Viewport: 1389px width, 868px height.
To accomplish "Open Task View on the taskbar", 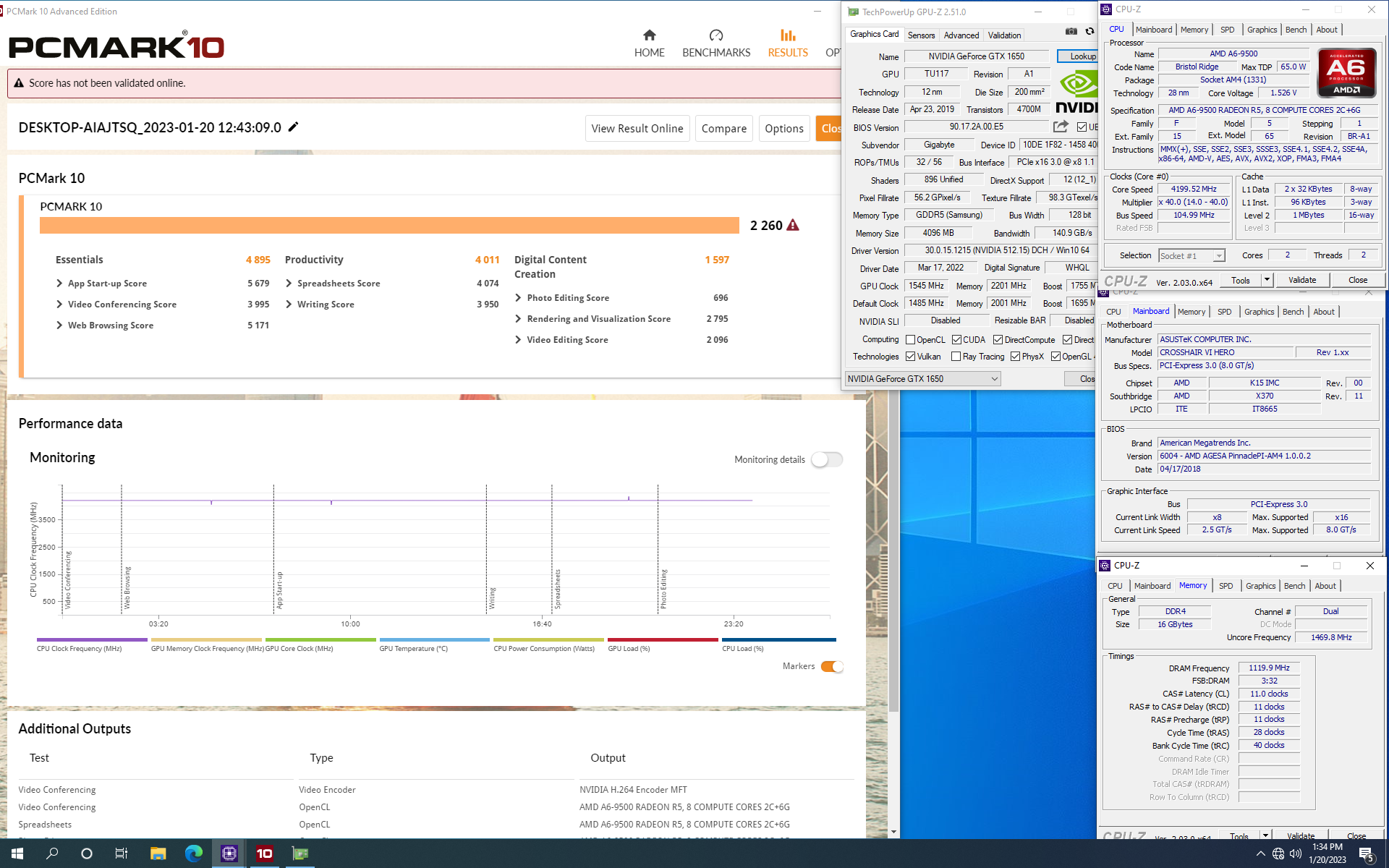I will [122, 854].
